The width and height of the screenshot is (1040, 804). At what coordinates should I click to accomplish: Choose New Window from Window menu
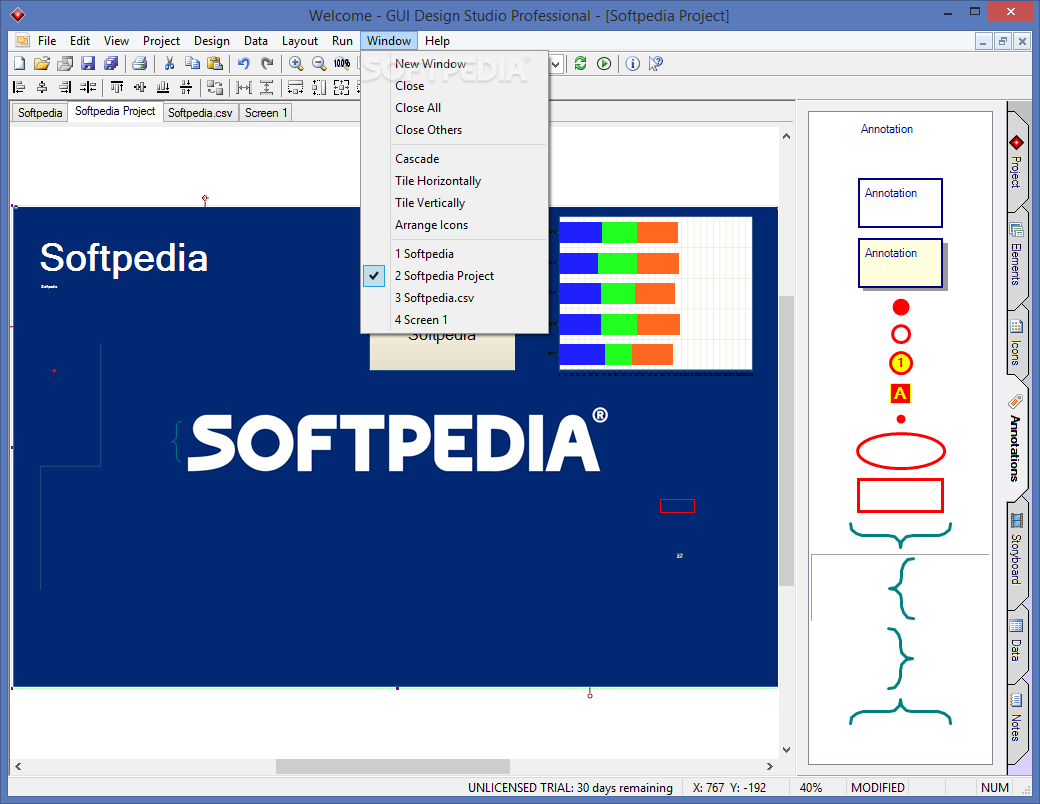coord(454,64)
